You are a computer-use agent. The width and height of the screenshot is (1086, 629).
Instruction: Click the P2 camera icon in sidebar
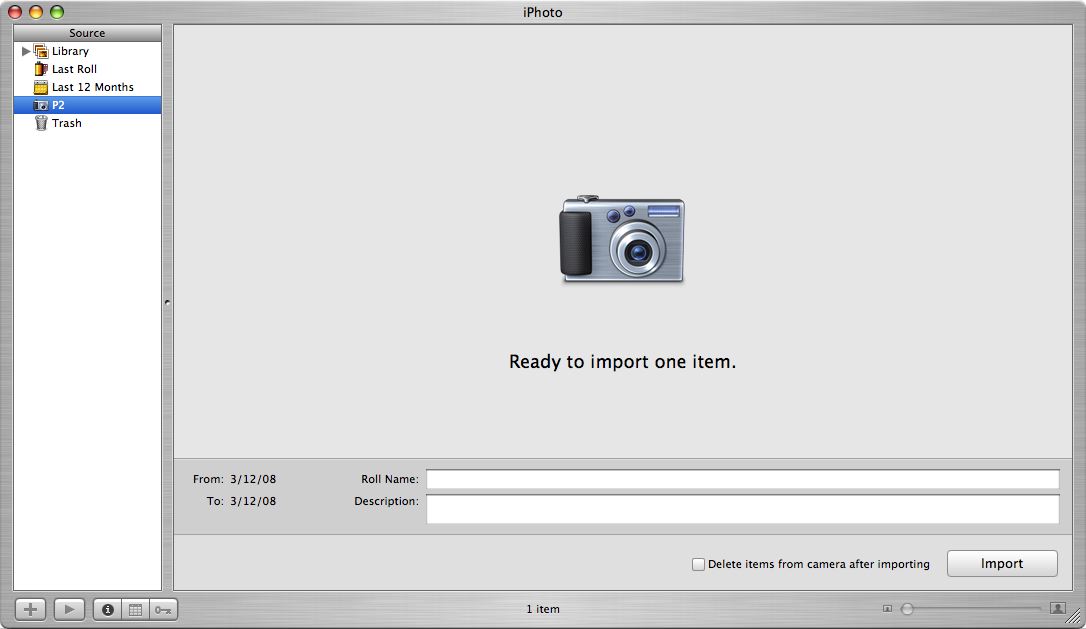click(41, 105)
